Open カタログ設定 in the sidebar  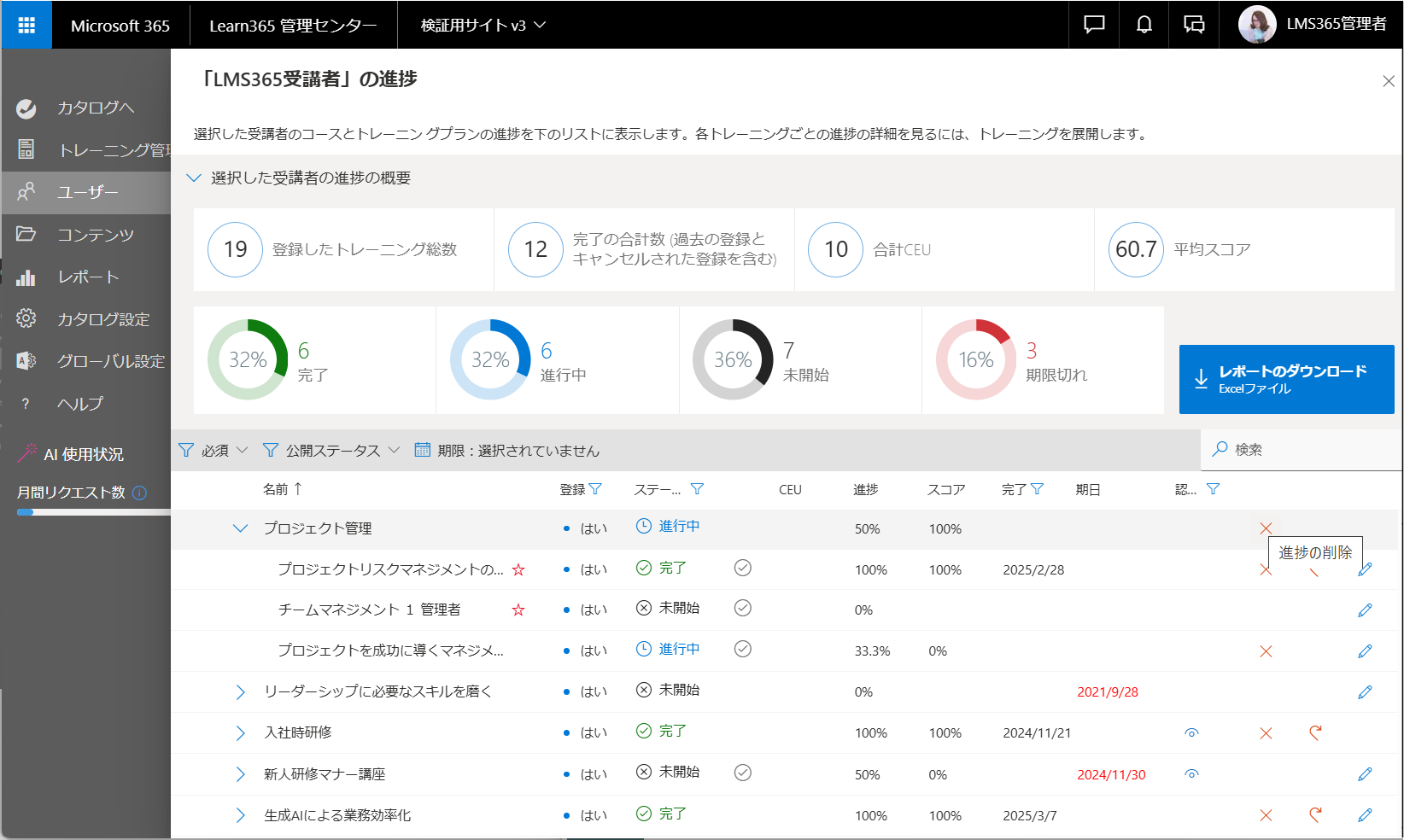86,319
